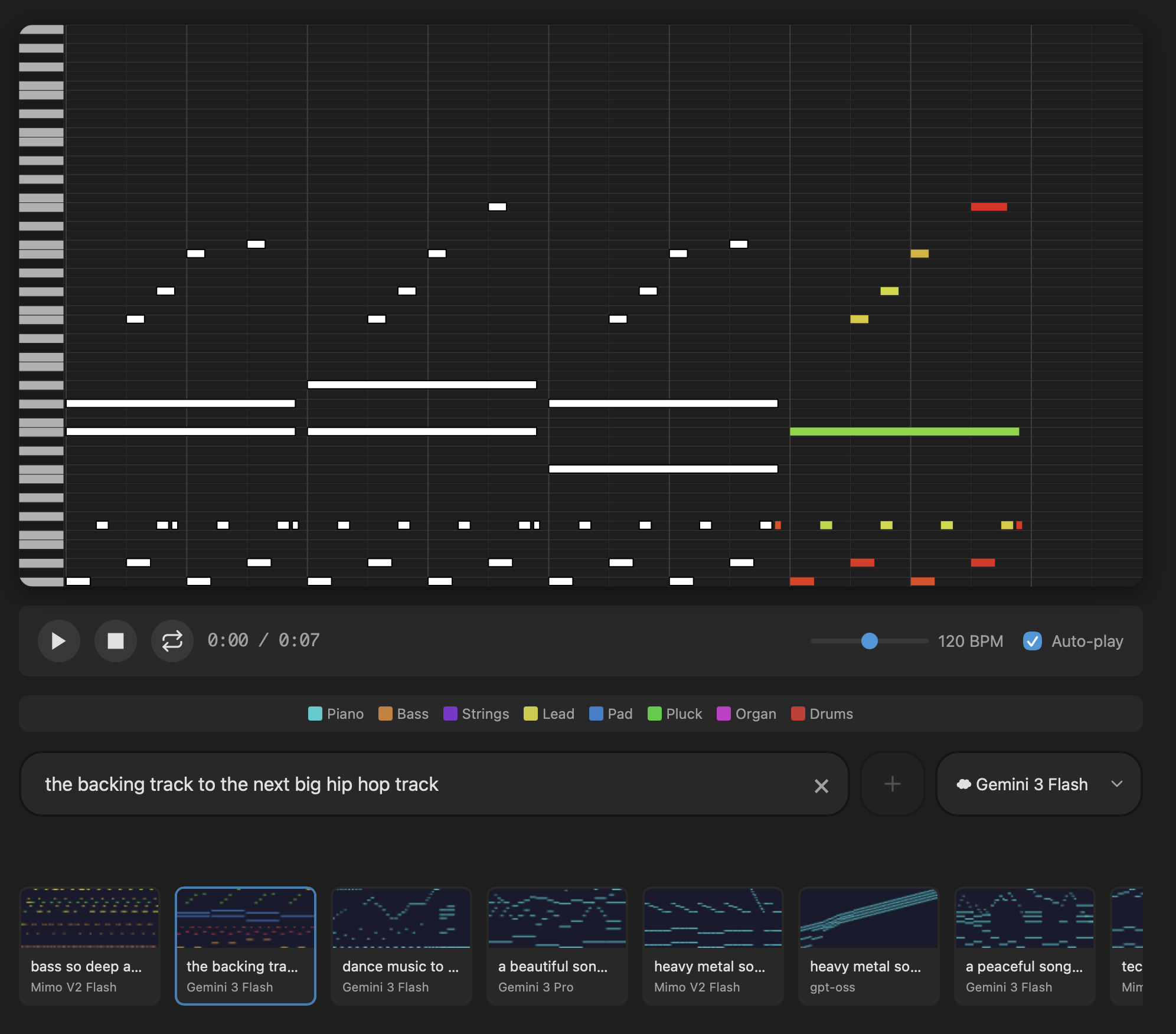The image size is (1176, 1034).
Task: Disable the Auto-play checkbox
Action: coord(1032,641)
